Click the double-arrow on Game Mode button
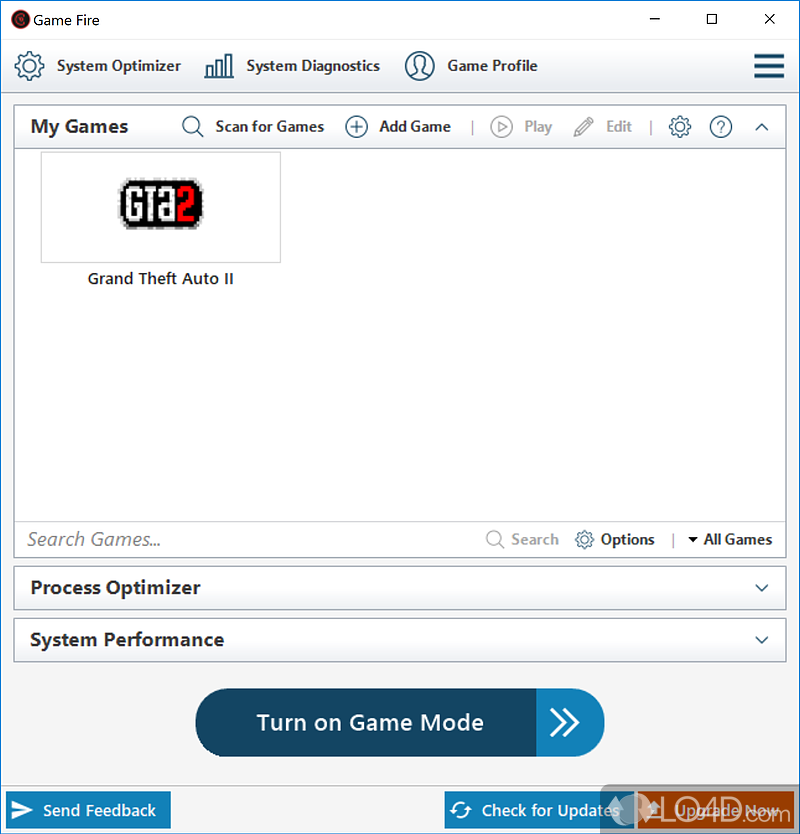Image resolution: width=800 pixels, height=834 pixels. [567, 722]
